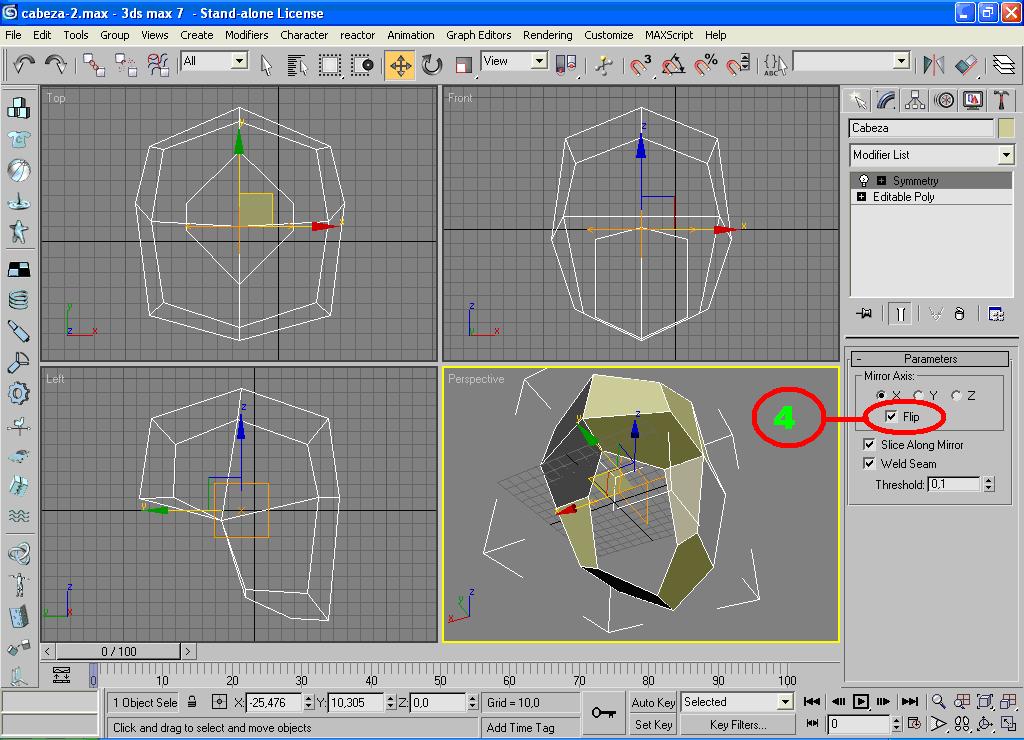Image resolution: width=1024 pixels, height=740 pixels.
Task: Click the Play Animation button
Action: [861, 701]
